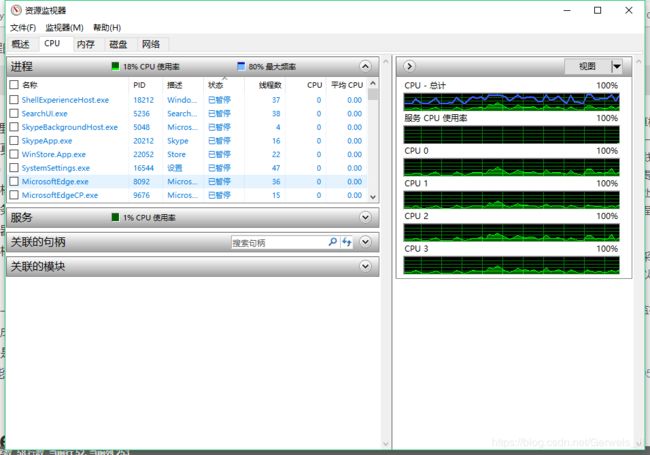
Task: Expand the 服务 section chevron
Action: 365,217
